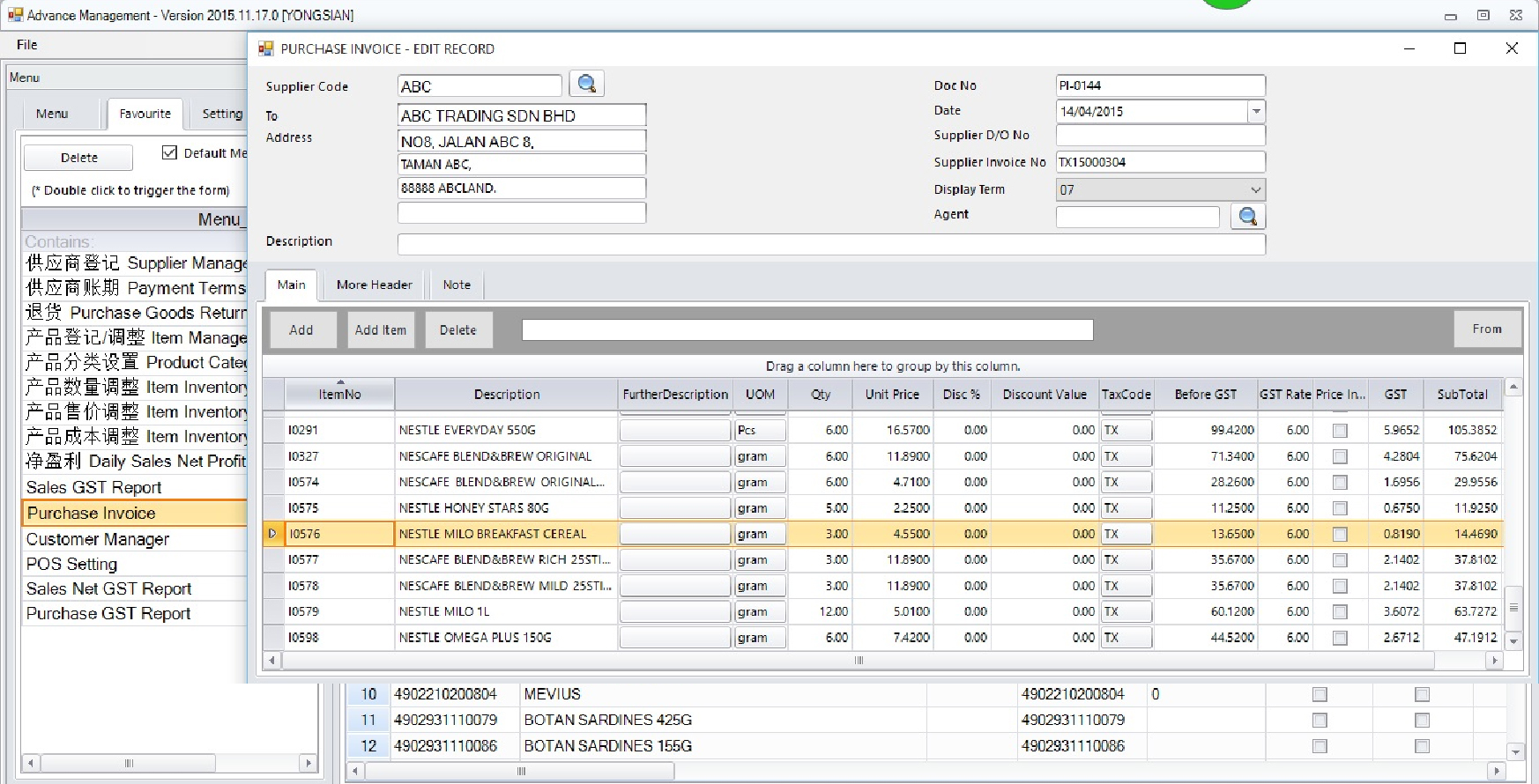Tick Price Inclusive checkbox for row I0574
The height and width of the screenshot is (784, 1539).
pyautogui.click(x=1340, y=483)
